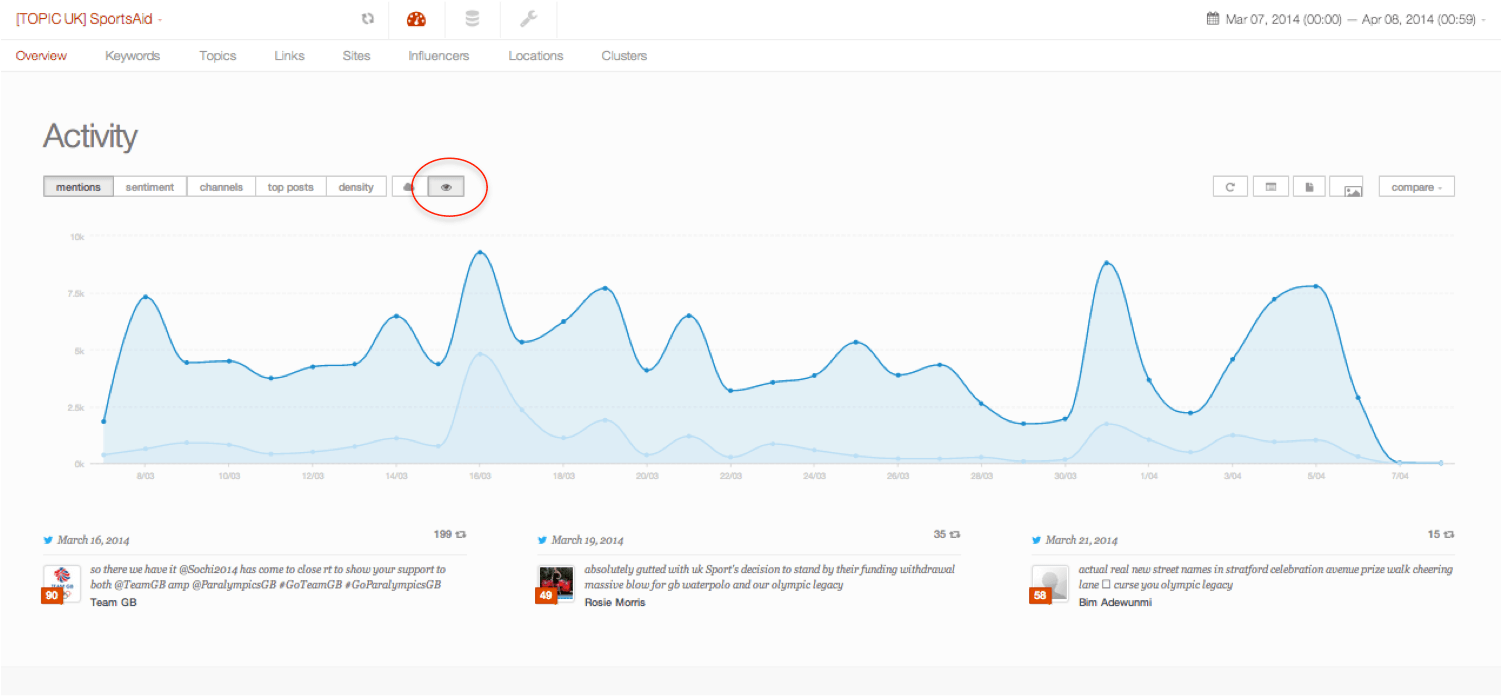Screen dimensions: 1502x697
Task: Toggle the eye visibility button
Action: (446, 187)
